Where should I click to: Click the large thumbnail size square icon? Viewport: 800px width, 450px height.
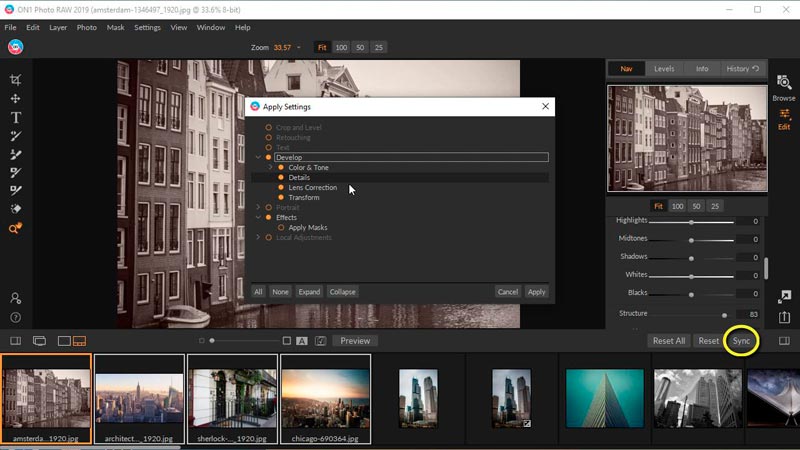coord(287,341)
